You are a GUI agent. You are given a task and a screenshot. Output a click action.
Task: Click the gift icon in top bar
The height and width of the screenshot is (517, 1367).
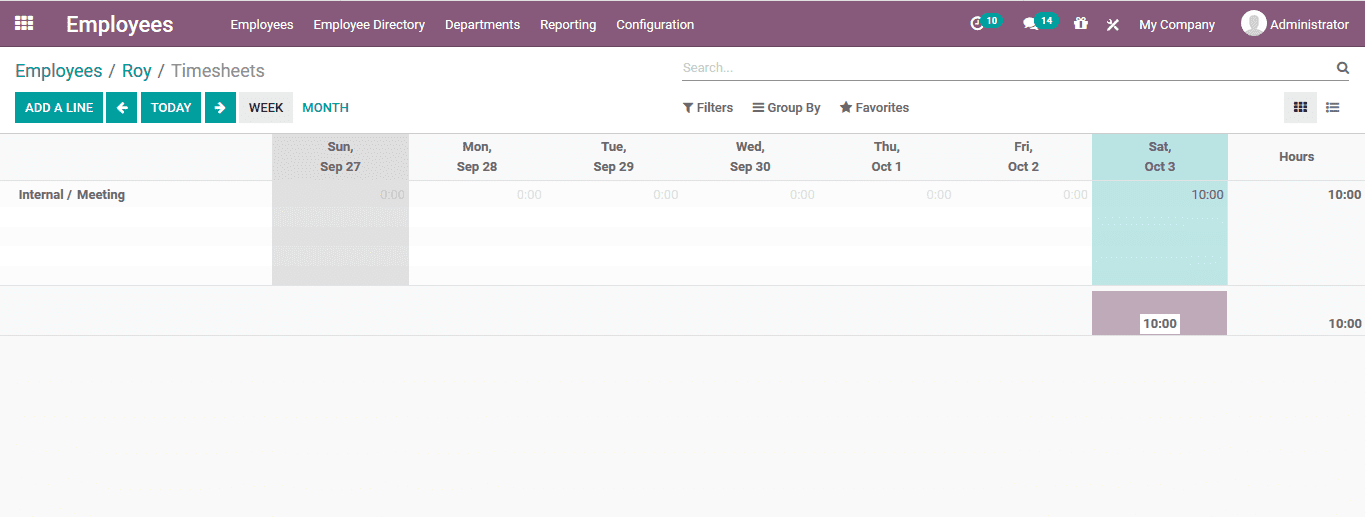coord(1081,24)
